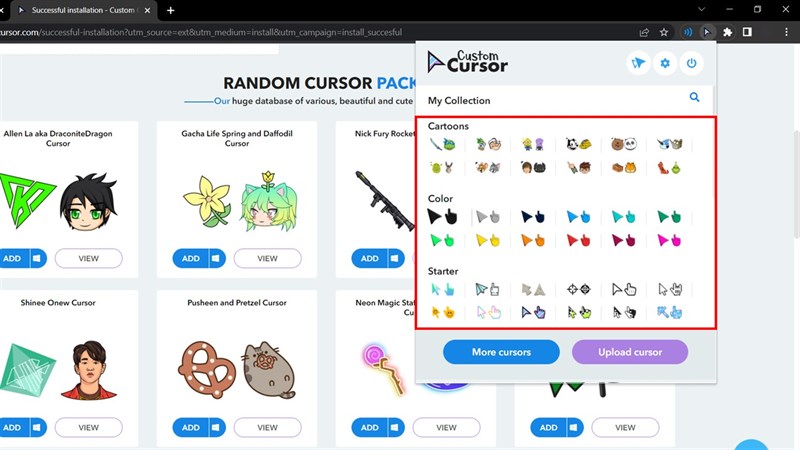Bookmark this page with star icon

(664, 32)
